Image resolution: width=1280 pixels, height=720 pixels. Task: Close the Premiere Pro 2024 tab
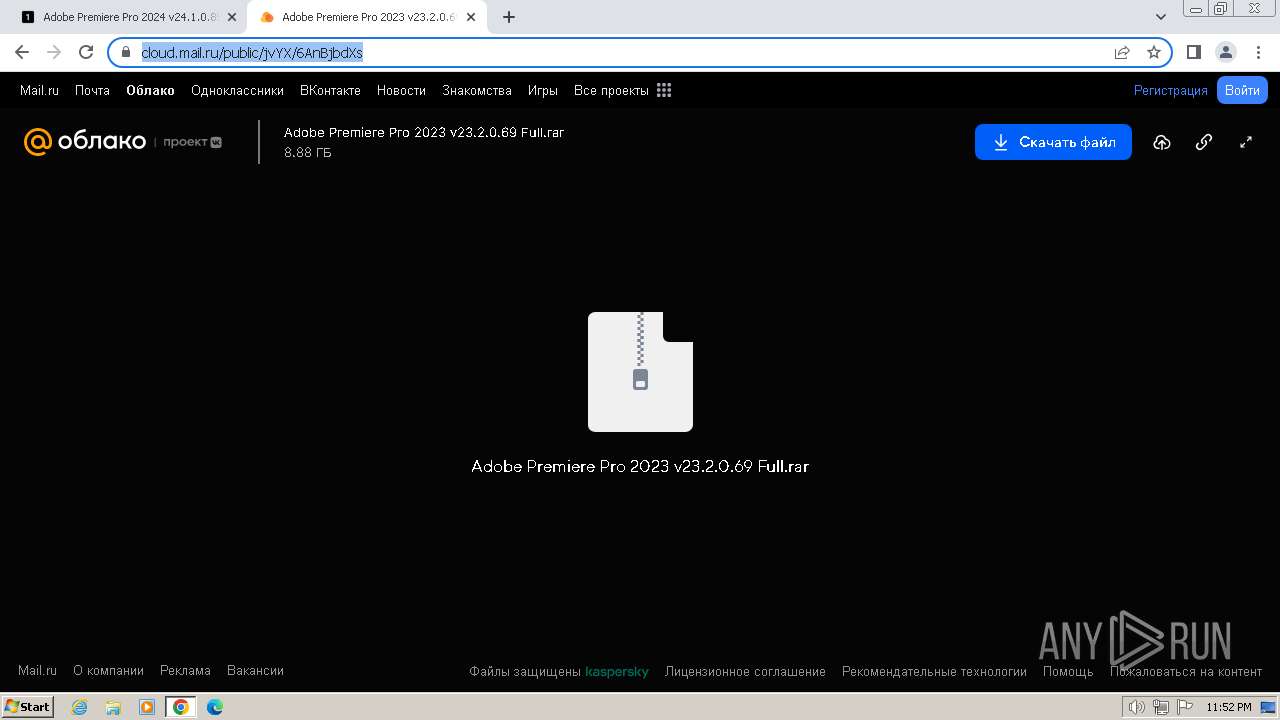pyautogui.click(x=232, y=17)
